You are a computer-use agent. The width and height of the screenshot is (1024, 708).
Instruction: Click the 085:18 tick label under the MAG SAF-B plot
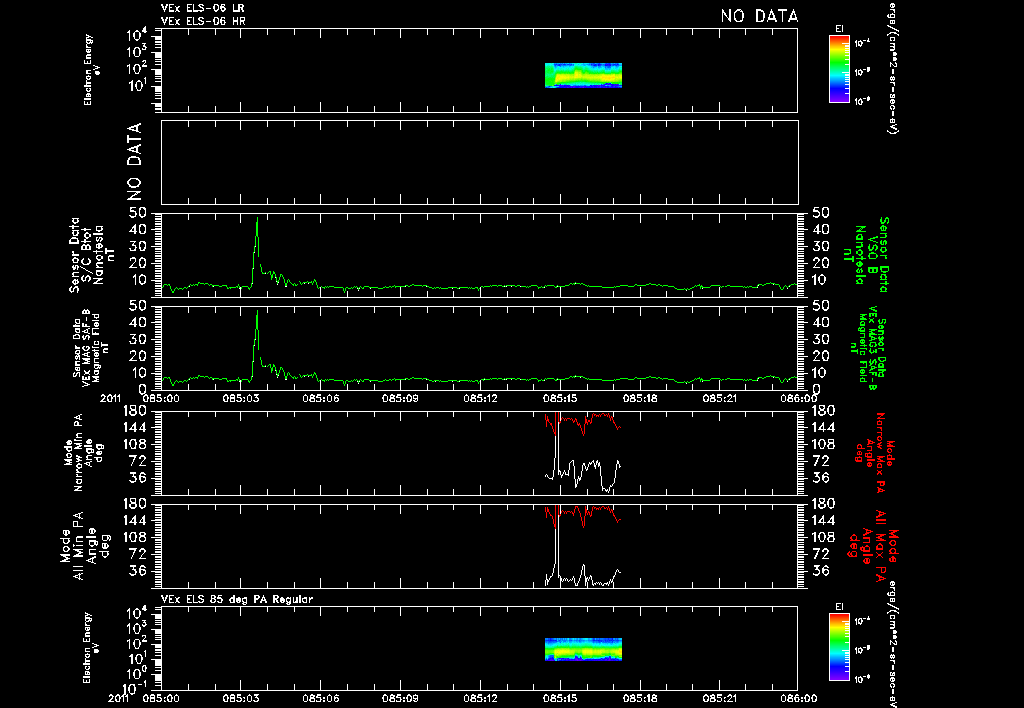[x=640, y=398]
